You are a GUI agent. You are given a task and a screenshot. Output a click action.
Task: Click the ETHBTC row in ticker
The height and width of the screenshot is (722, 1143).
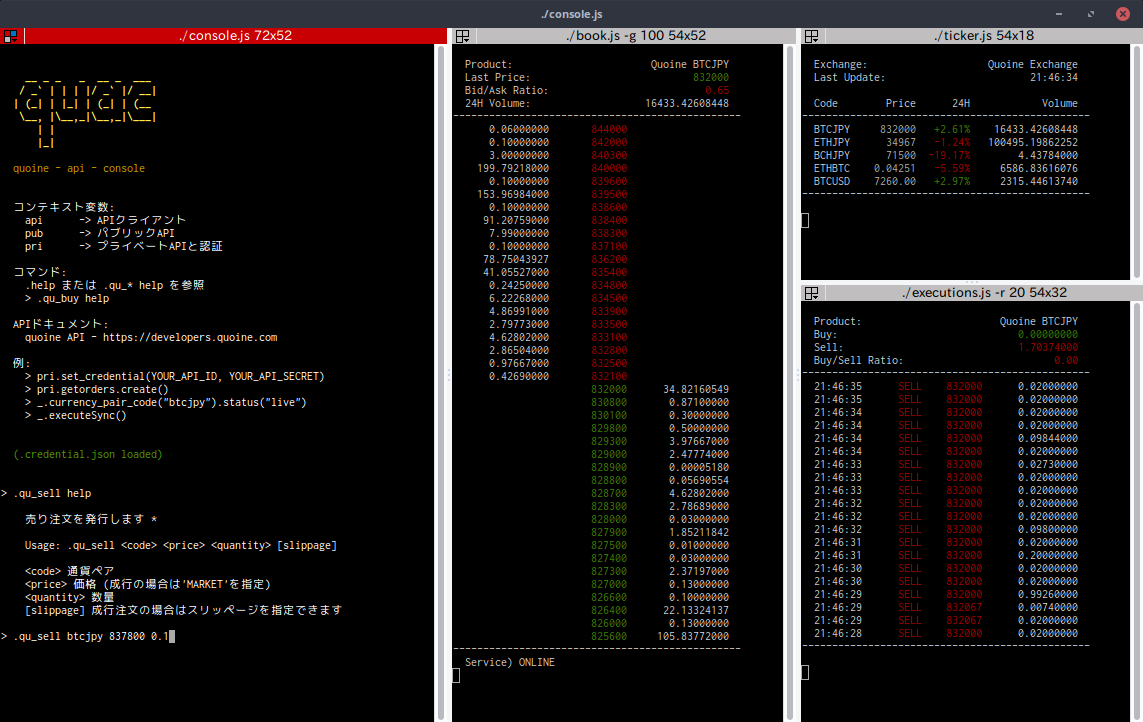(x=945, y=168)
